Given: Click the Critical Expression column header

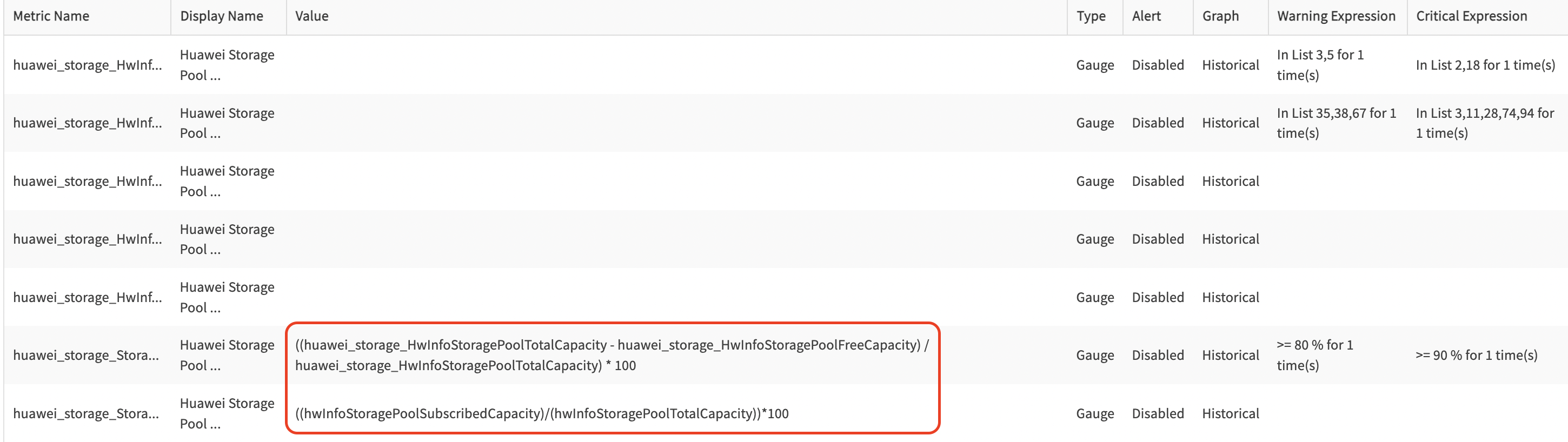Looking at the screenshot, I should click(x=1471, y=16).
